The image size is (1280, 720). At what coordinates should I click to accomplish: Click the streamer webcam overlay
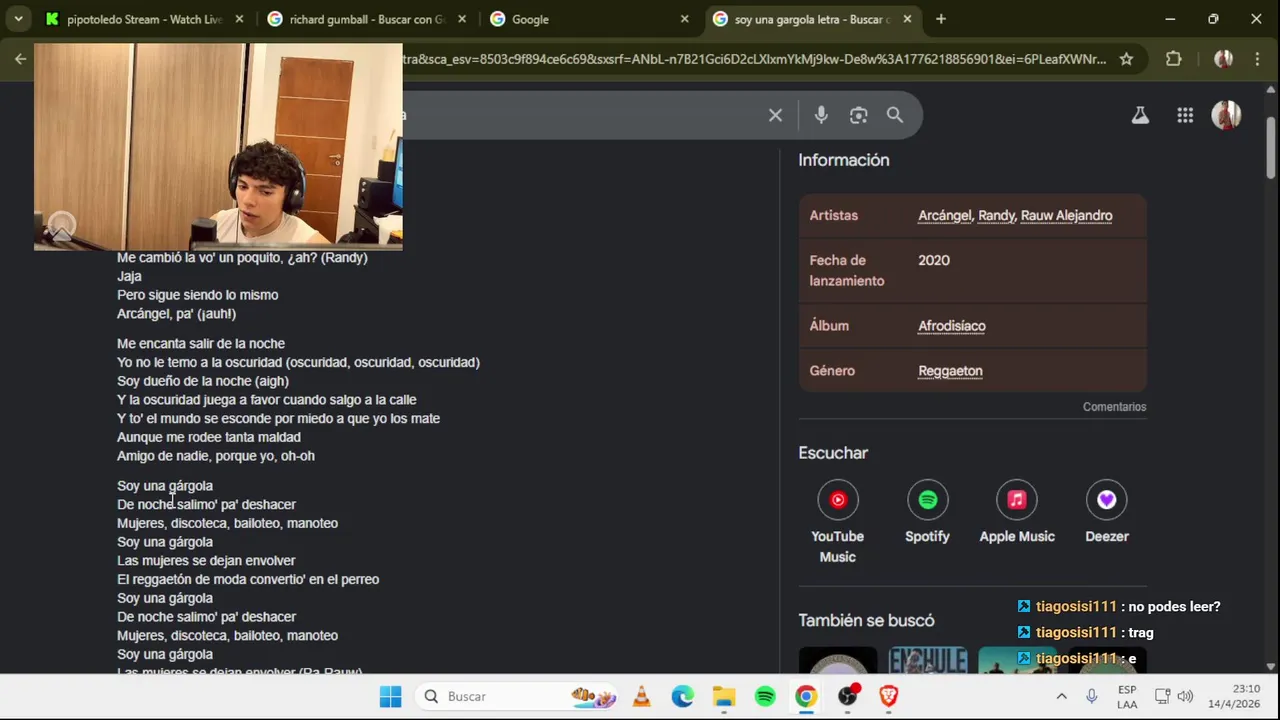tap(218, 147)
